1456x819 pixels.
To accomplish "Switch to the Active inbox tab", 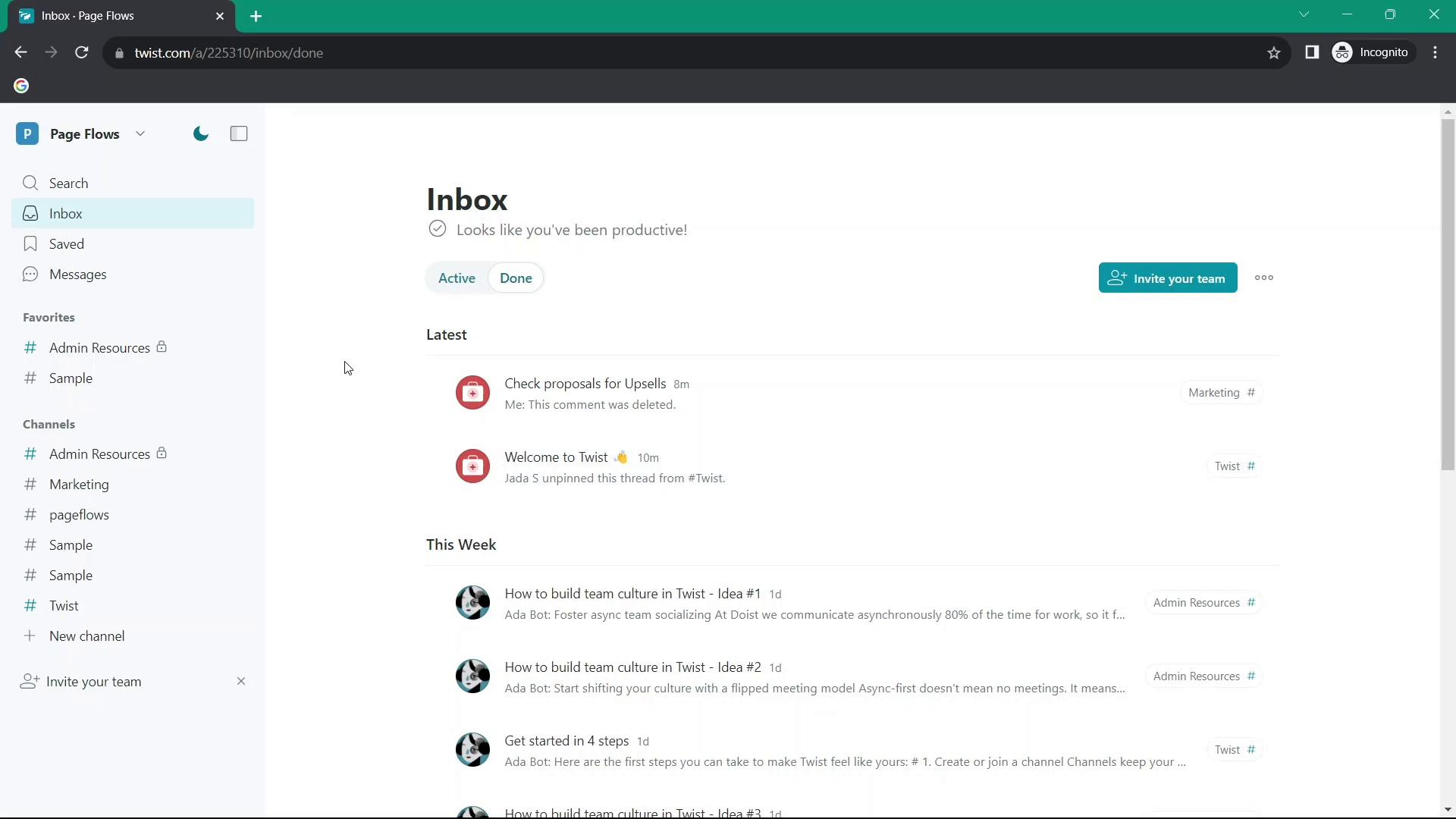I will pos(456,278).
